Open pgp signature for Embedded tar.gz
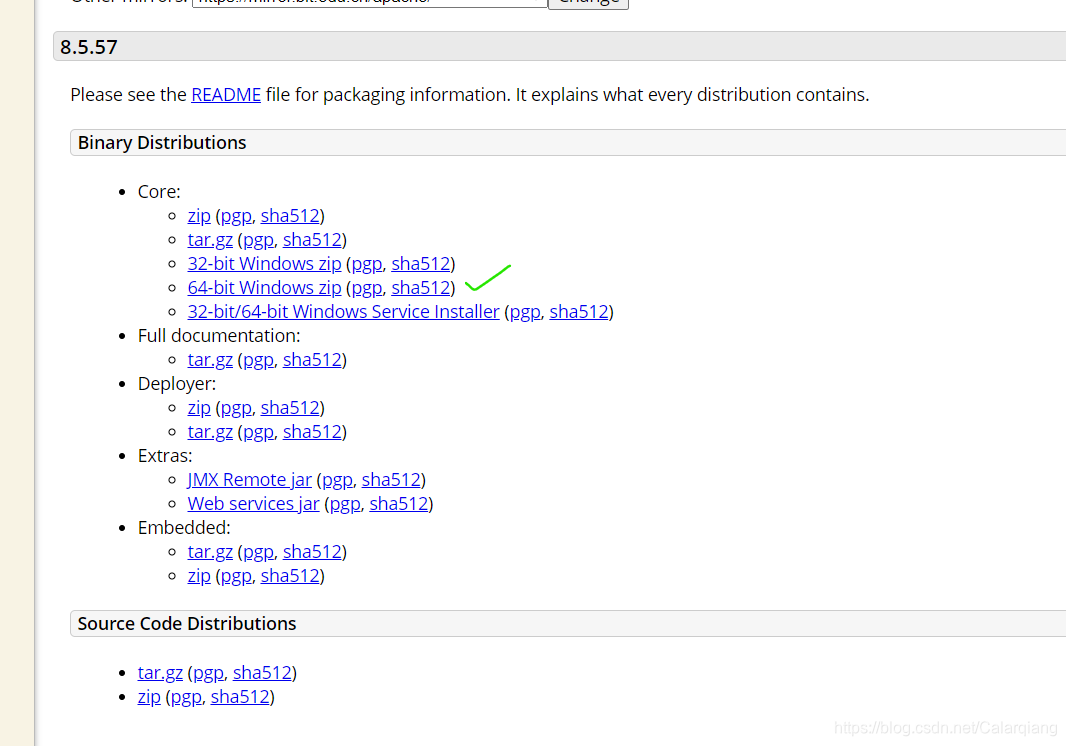 258,552
